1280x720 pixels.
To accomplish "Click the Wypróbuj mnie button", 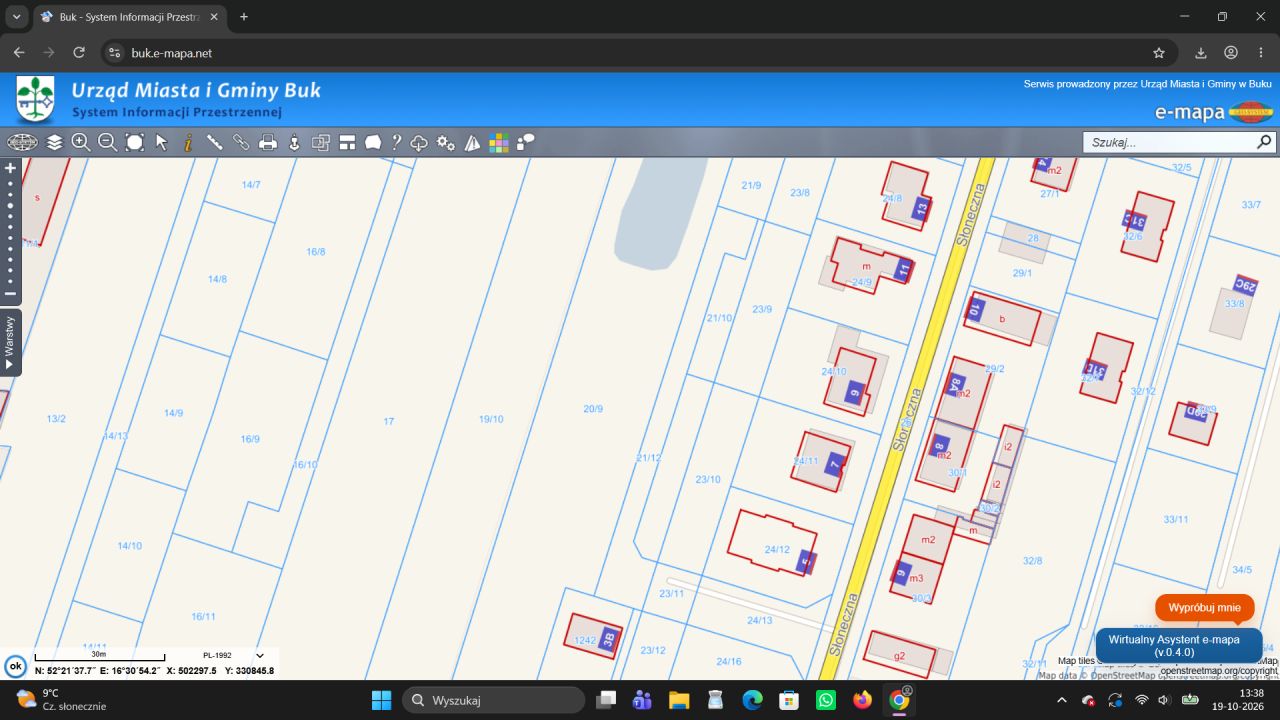I will pyautogui.click(x=1204, y=607).
